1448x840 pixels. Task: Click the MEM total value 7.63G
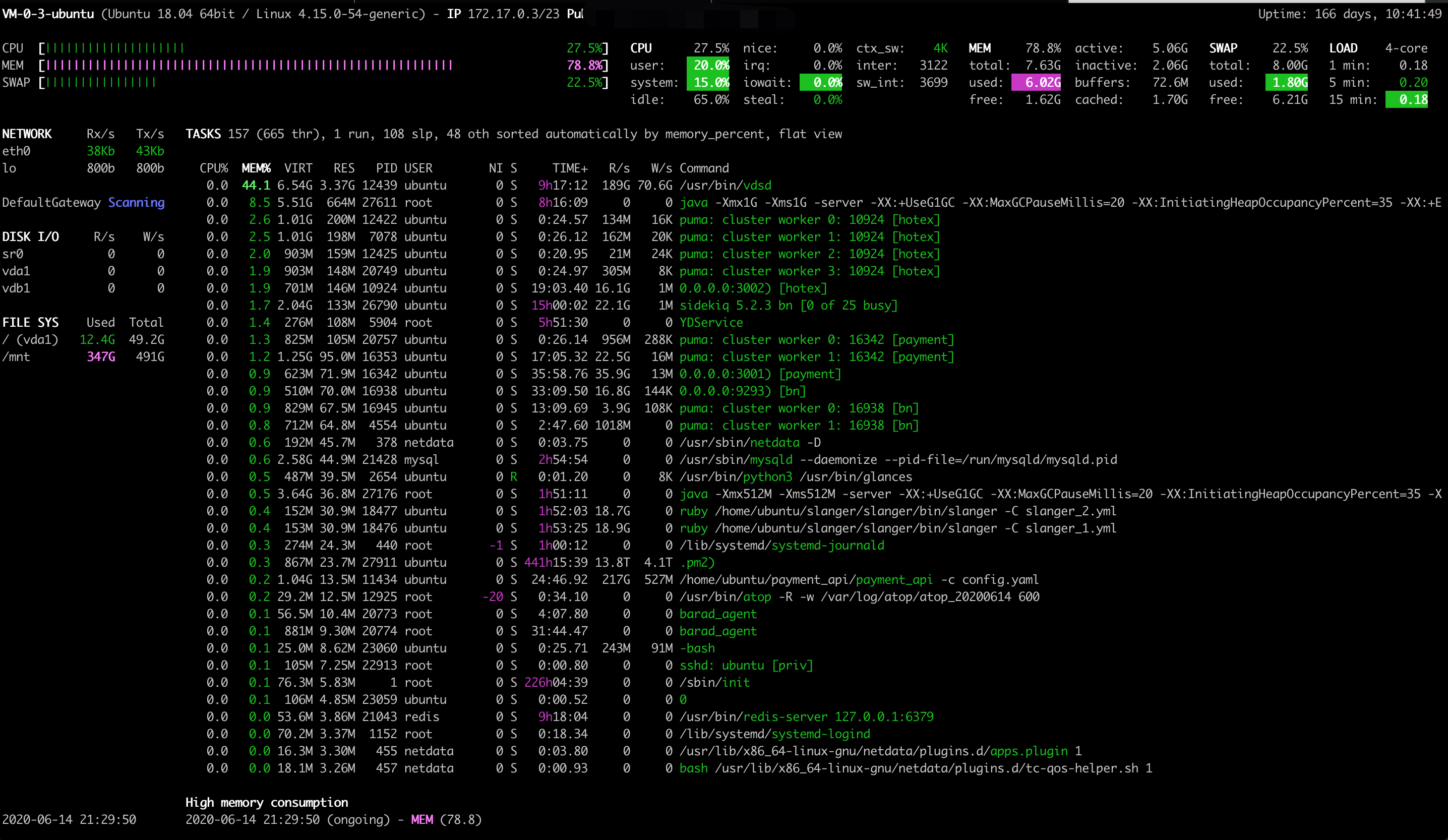click(1043, 66)
